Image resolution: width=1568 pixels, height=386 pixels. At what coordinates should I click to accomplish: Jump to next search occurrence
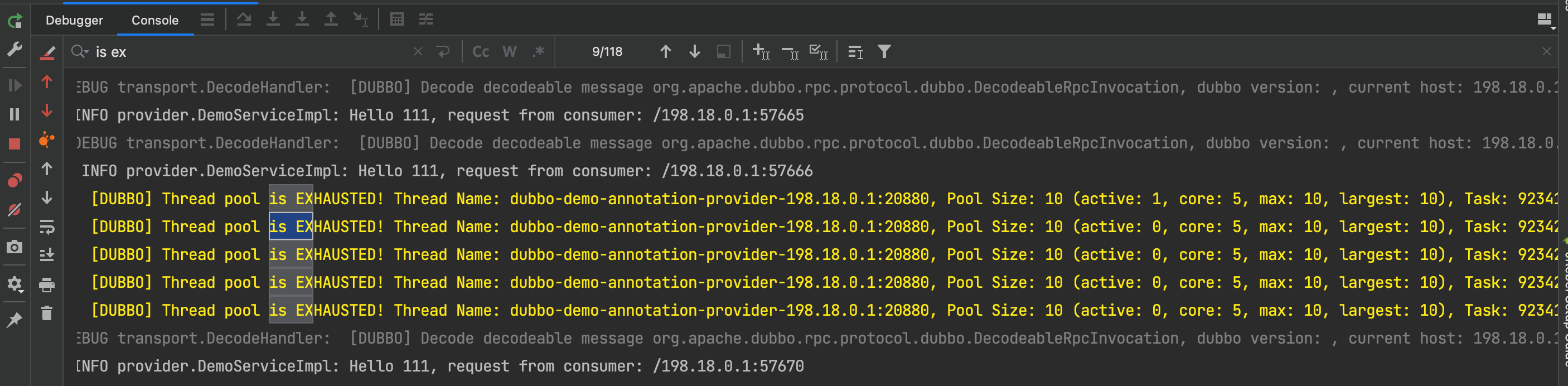pyautogui.click(x=695, y=52)
